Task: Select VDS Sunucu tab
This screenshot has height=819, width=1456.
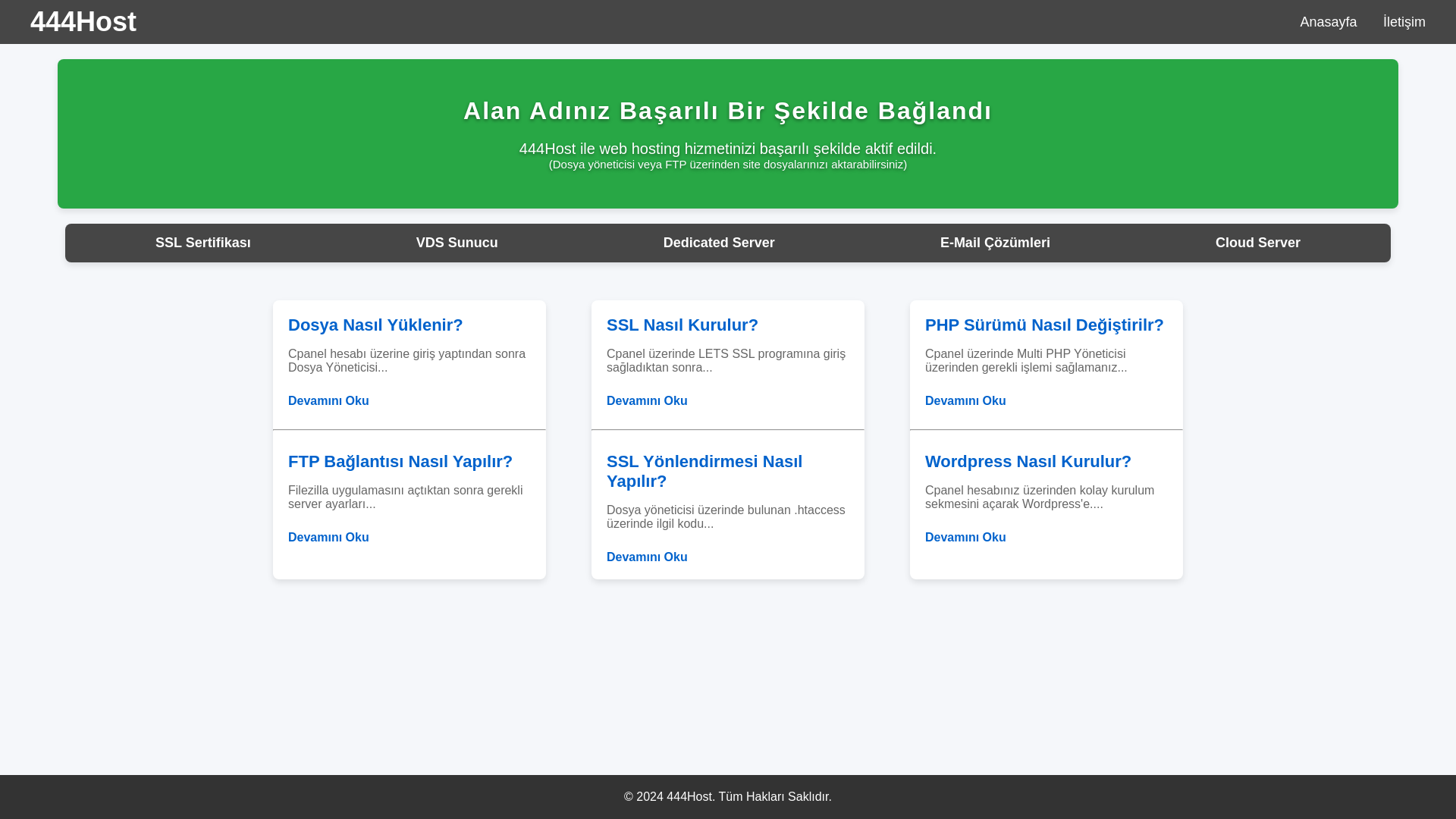Action: coord(457,243)
